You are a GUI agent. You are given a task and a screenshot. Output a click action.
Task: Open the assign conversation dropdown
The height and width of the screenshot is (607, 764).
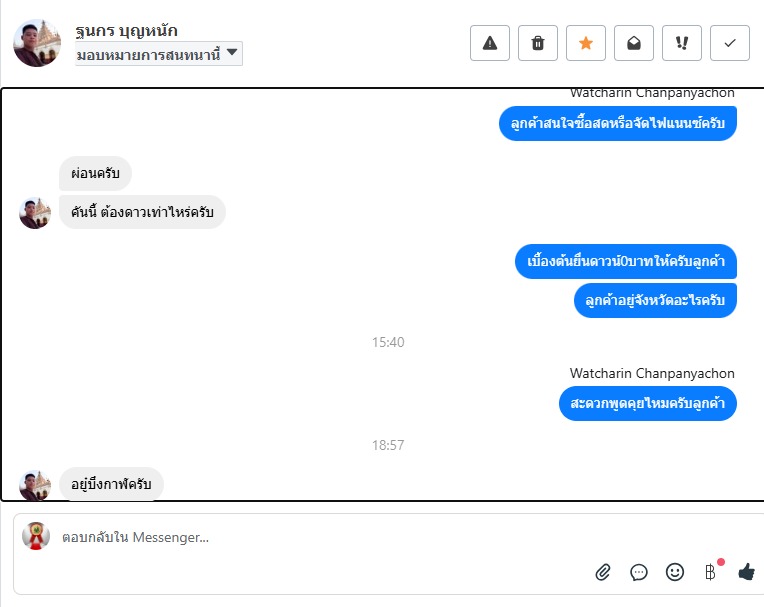(x=158, y=54)
